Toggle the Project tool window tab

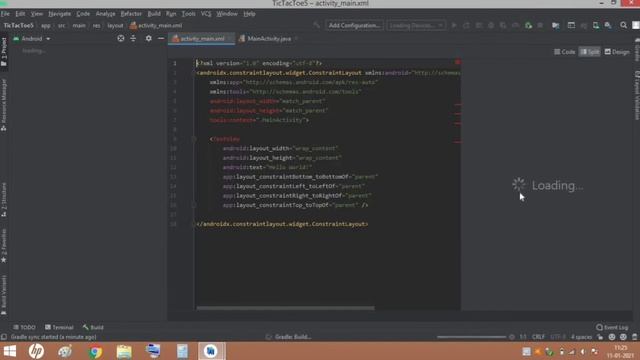click(x=4, y=52)
